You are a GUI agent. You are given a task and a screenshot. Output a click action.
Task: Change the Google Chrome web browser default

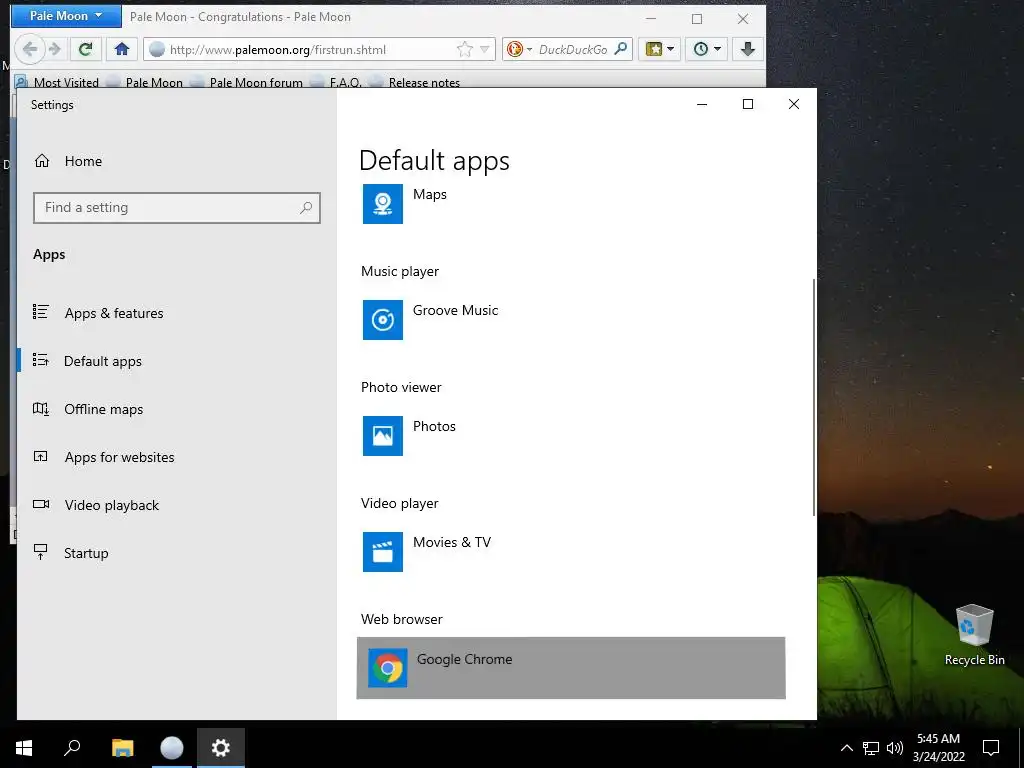click(x=571, y=667)
